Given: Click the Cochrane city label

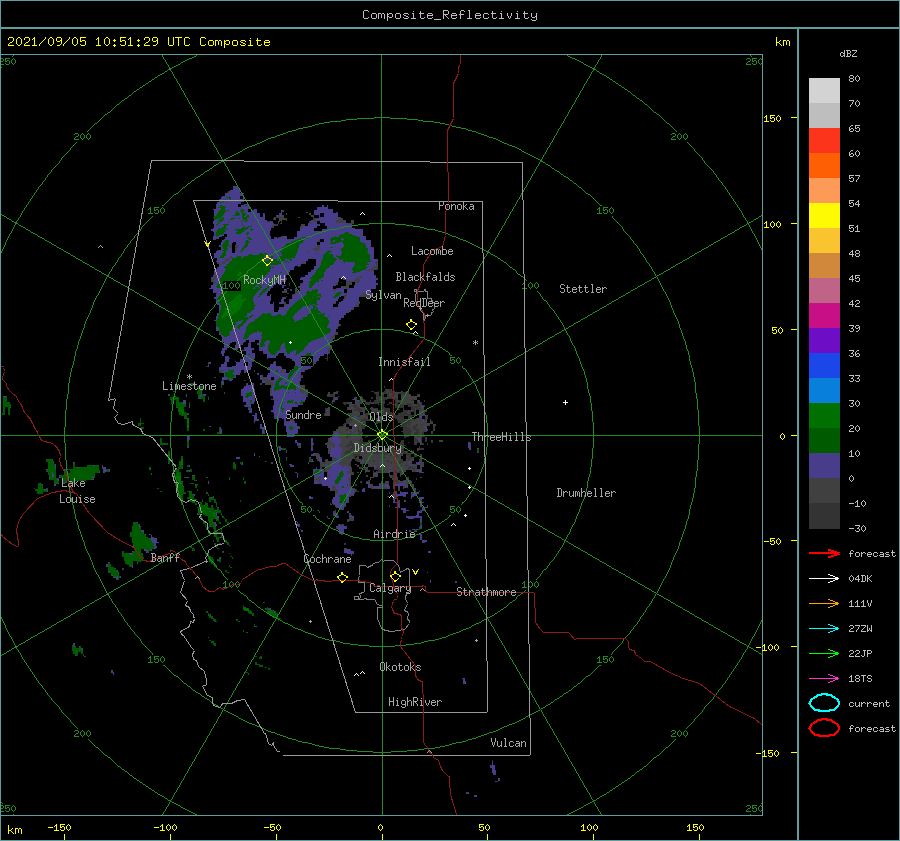Looking at the screenshot, I should click(327, 559).
